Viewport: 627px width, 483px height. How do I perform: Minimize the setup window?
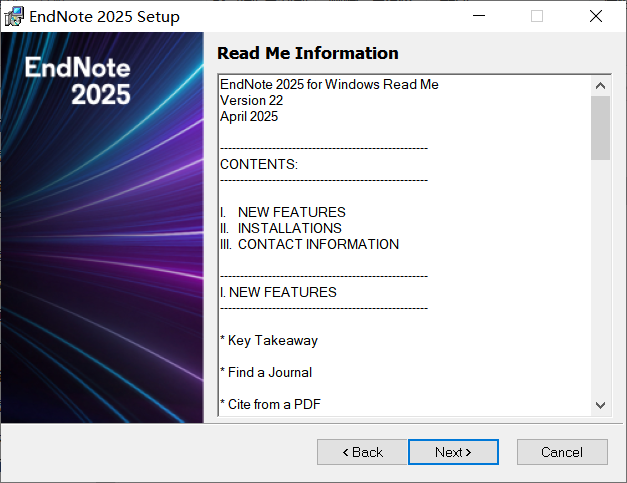tap(479, 16)
